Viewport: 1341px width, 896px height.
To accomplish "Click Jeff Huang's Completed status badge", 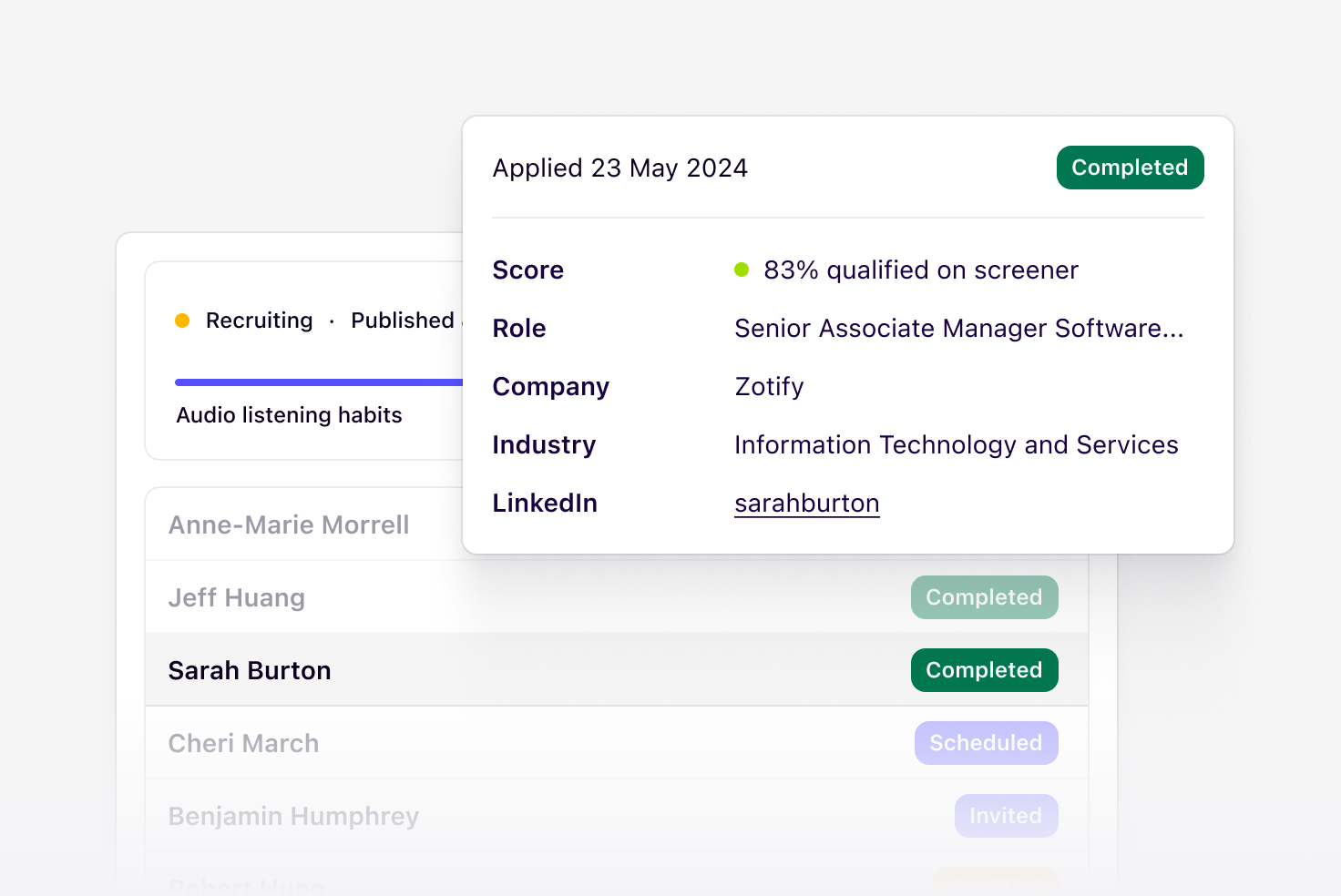I will [x=984, y=597].
